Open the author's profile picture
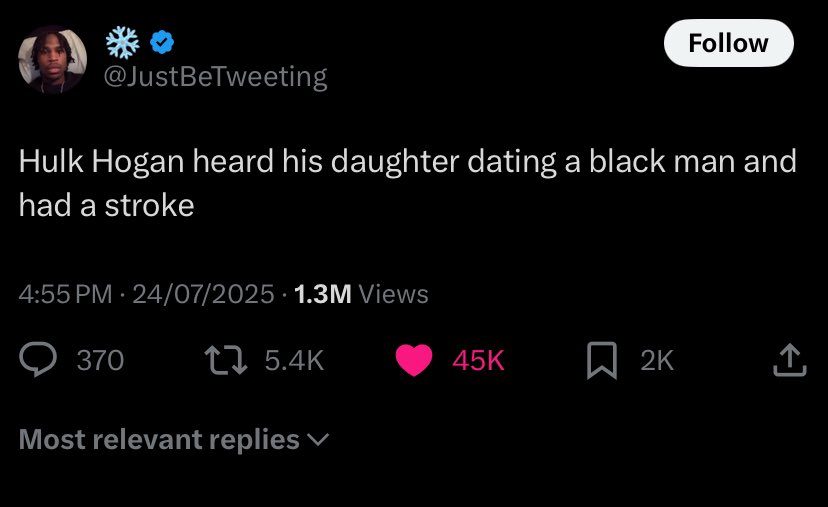Screen dimensions: 828x507 coord(52,60)
